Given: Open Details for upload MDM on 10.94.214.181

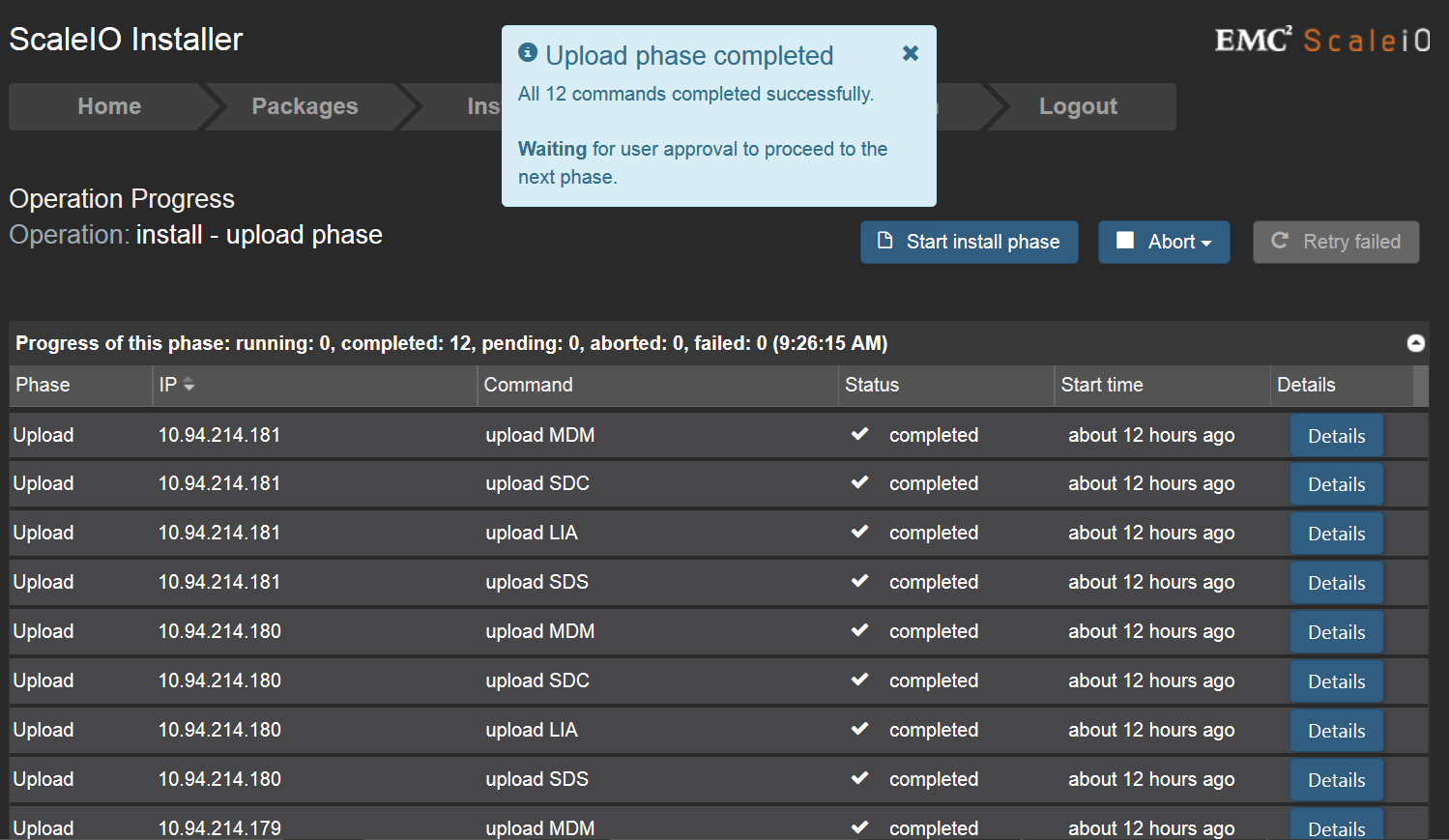Looking at the screenshot, I should coord(1336,436).
